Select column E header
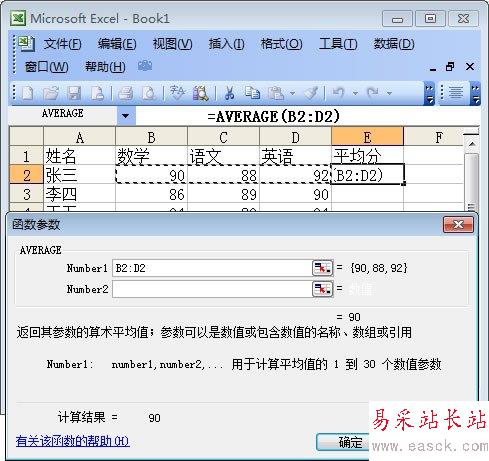The image size is (489, 461). (367, 137)
